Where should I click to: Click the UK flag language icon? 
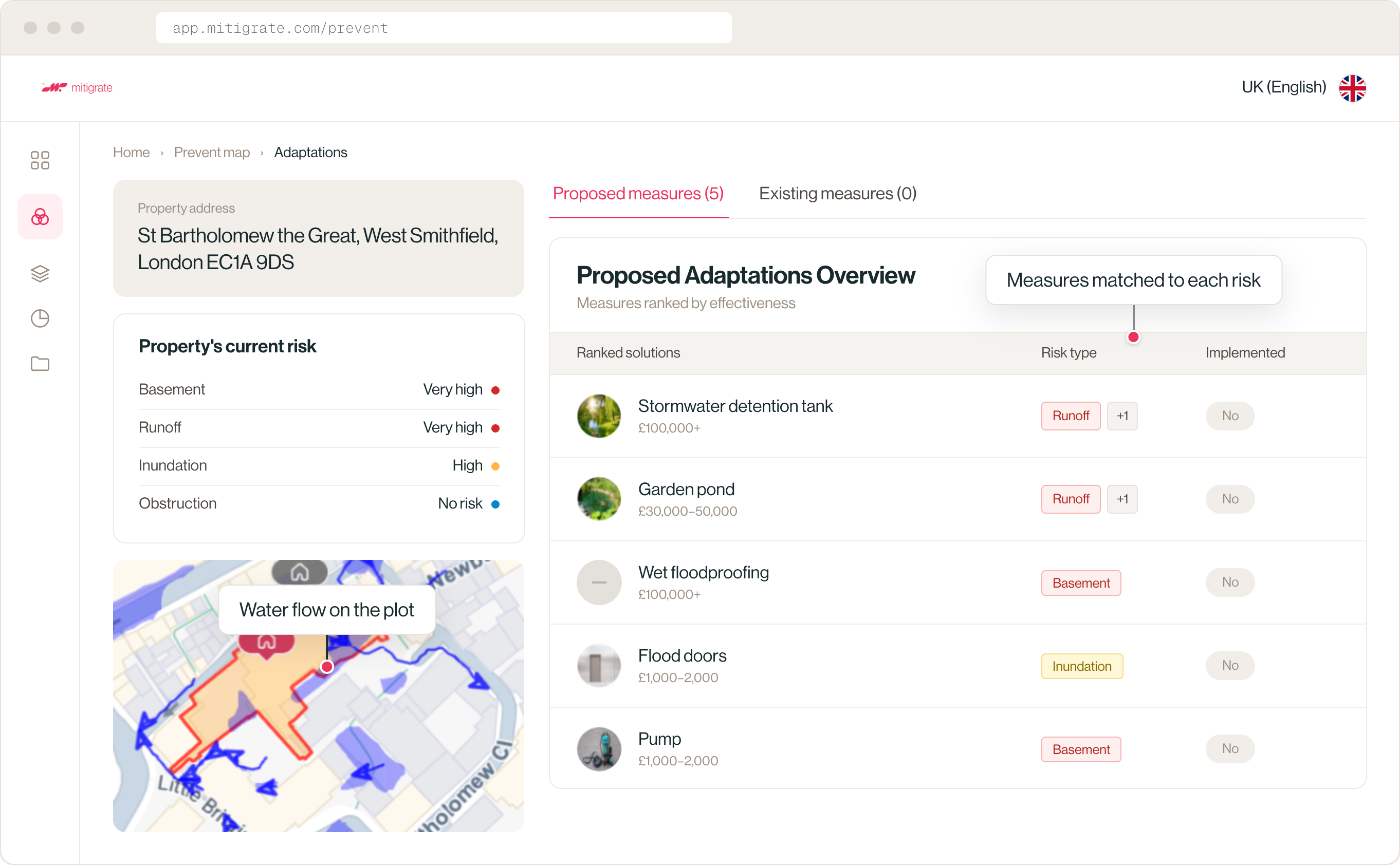coord(1353,87)
